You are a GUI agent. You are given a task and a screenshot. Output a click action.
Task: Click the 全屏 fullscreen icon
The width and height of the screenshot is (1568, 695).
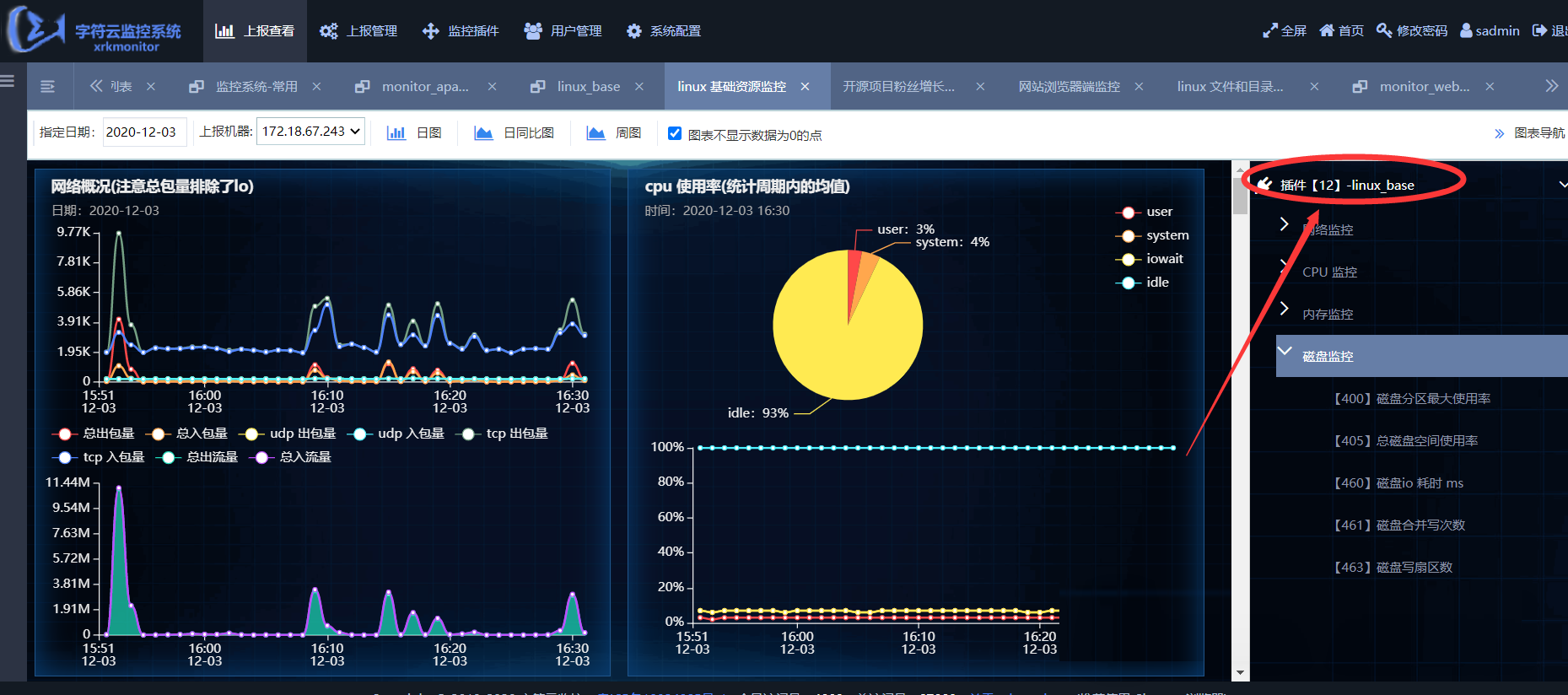[1269, 31]
